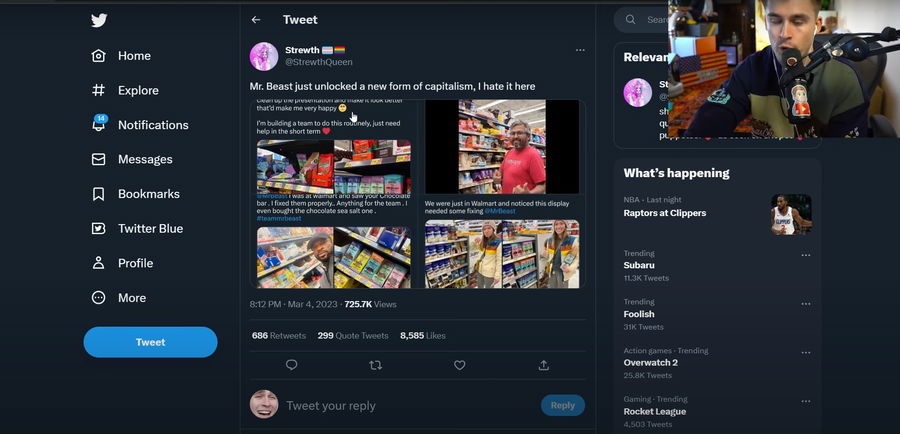Click the Tweet your reply field

400,405
